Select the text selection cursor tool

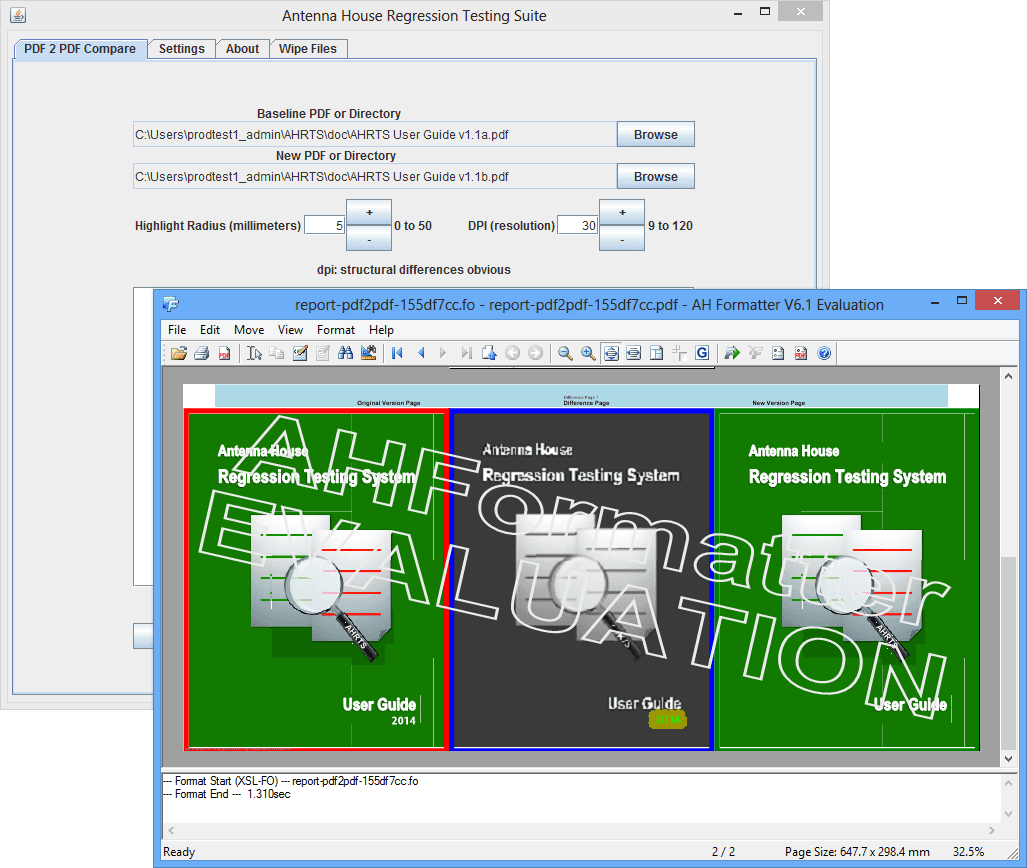pos(255,353)
